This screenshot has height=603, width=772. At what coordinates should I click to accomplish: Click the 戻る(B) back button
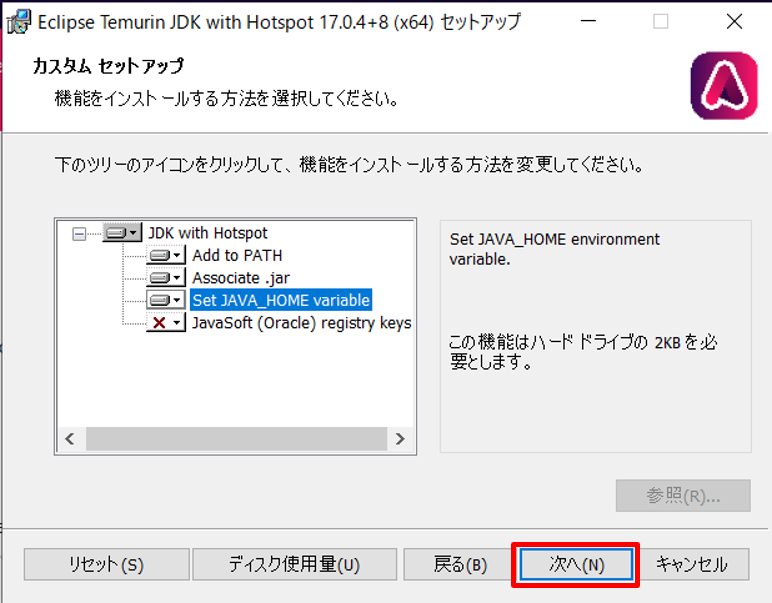[x=460, y=564]
